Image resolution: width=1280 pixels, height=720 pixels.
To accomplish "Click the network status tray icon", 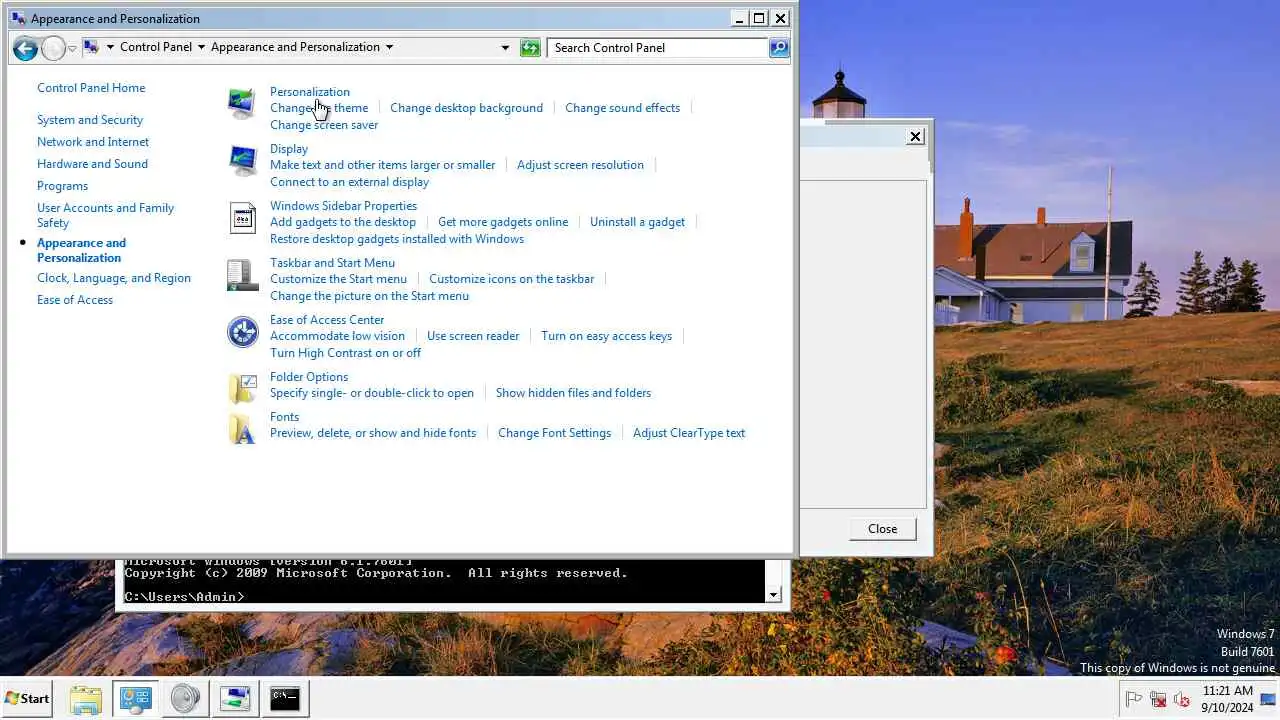I will [x=1158, y=699].
